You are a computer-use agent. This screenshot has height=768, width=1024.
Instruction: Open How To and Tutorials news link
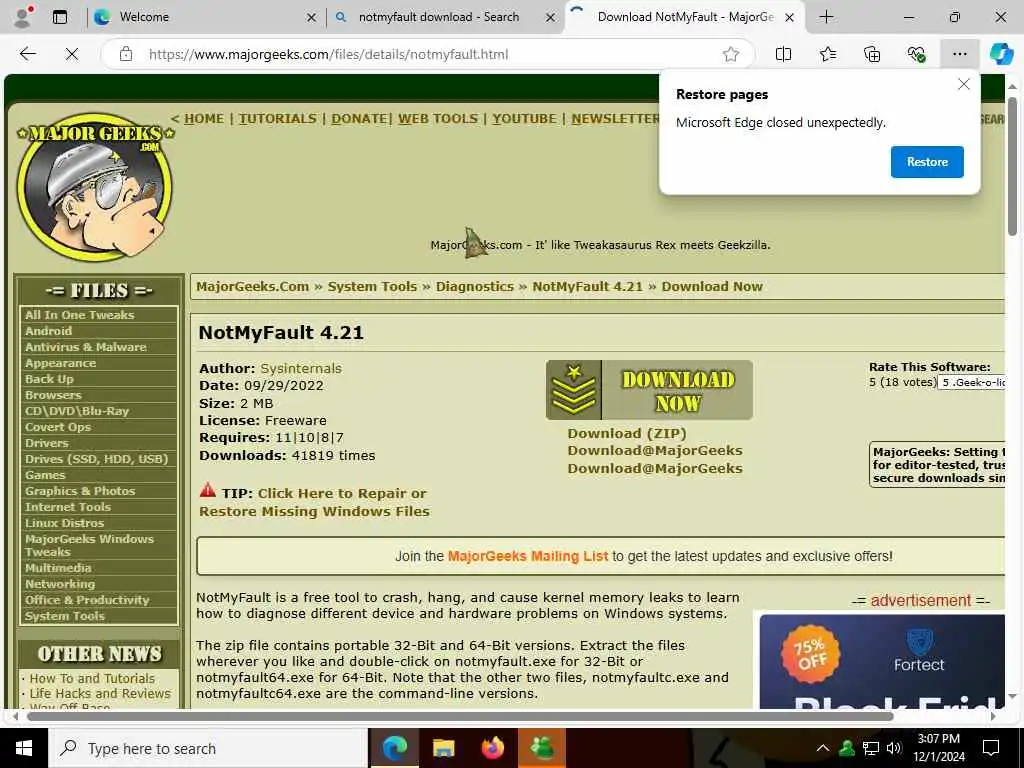point(92,679)
